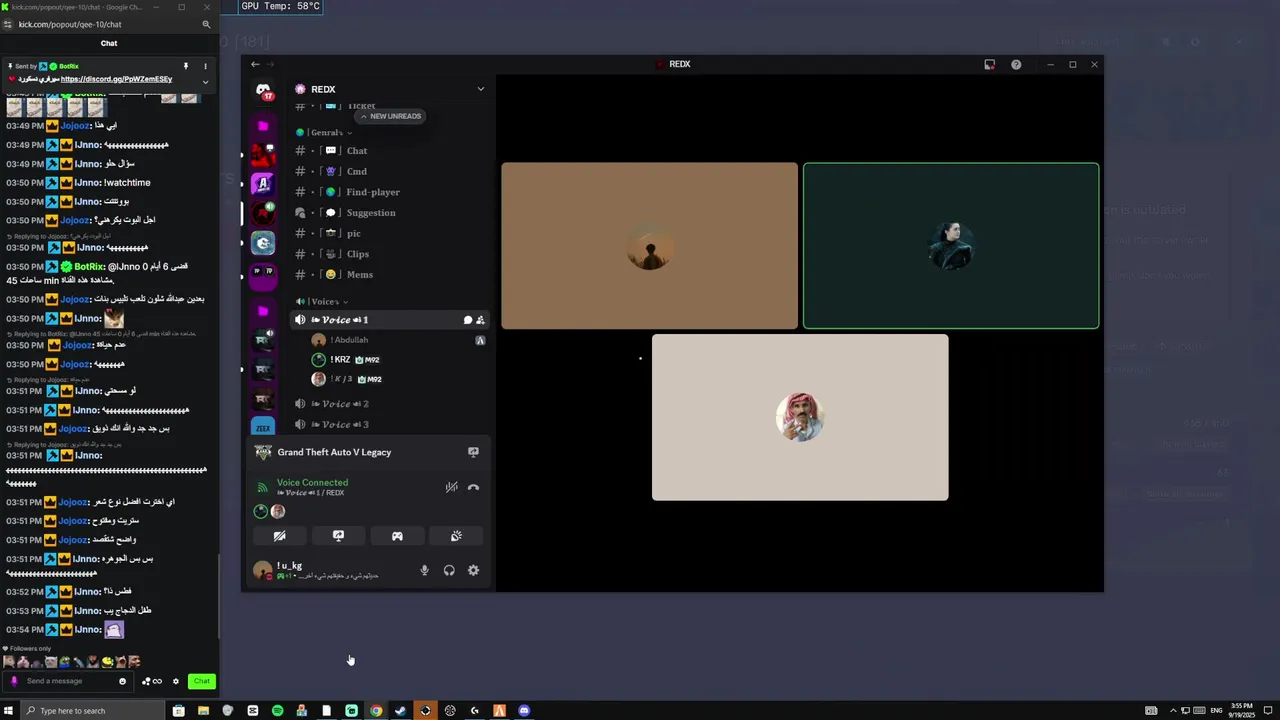Screen dimensions: 1280x720
Task: Open Google Chrome from taskbar
Action: click(x=376, y=711)
